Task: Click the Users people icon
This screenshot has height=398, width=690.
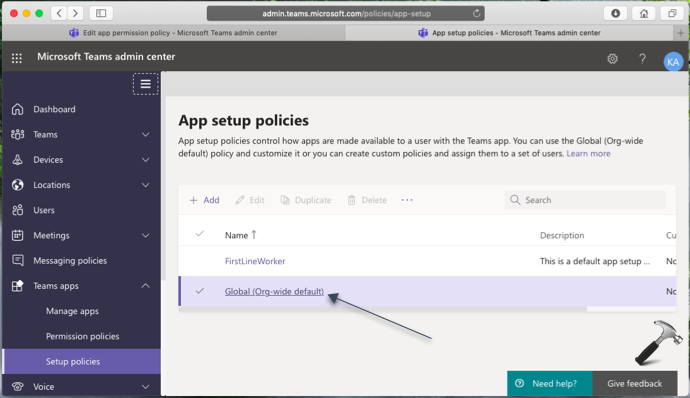Action: tap(18, 210)
